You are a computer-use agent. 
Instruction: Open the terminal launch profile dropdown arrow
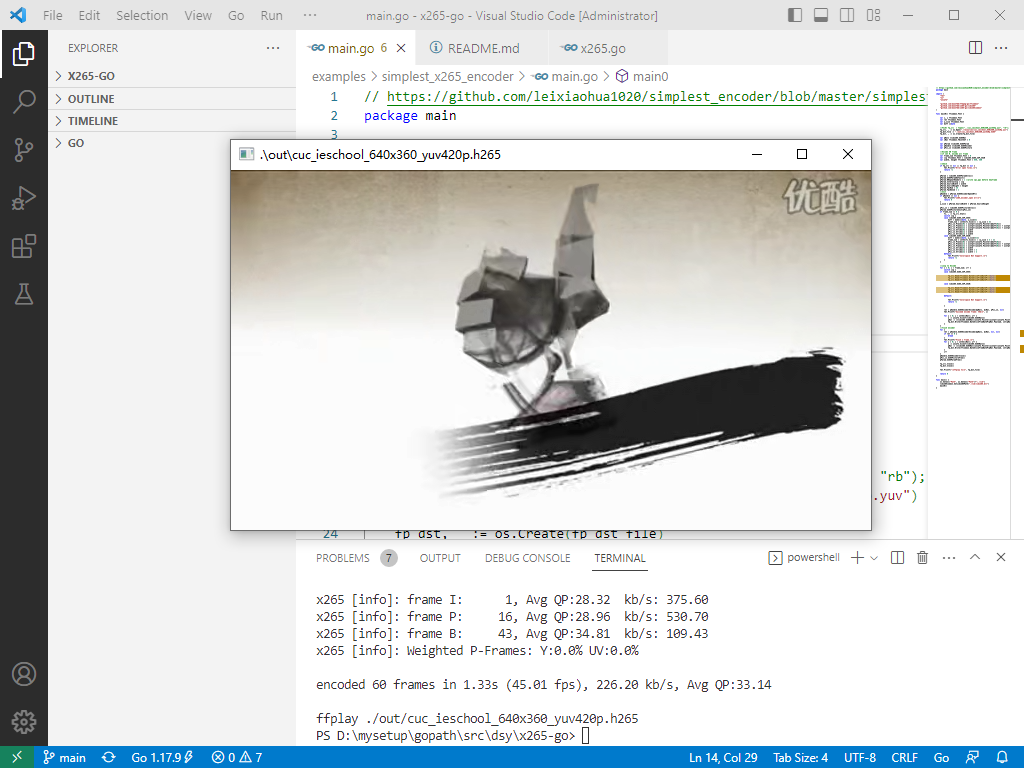point(874,558)
